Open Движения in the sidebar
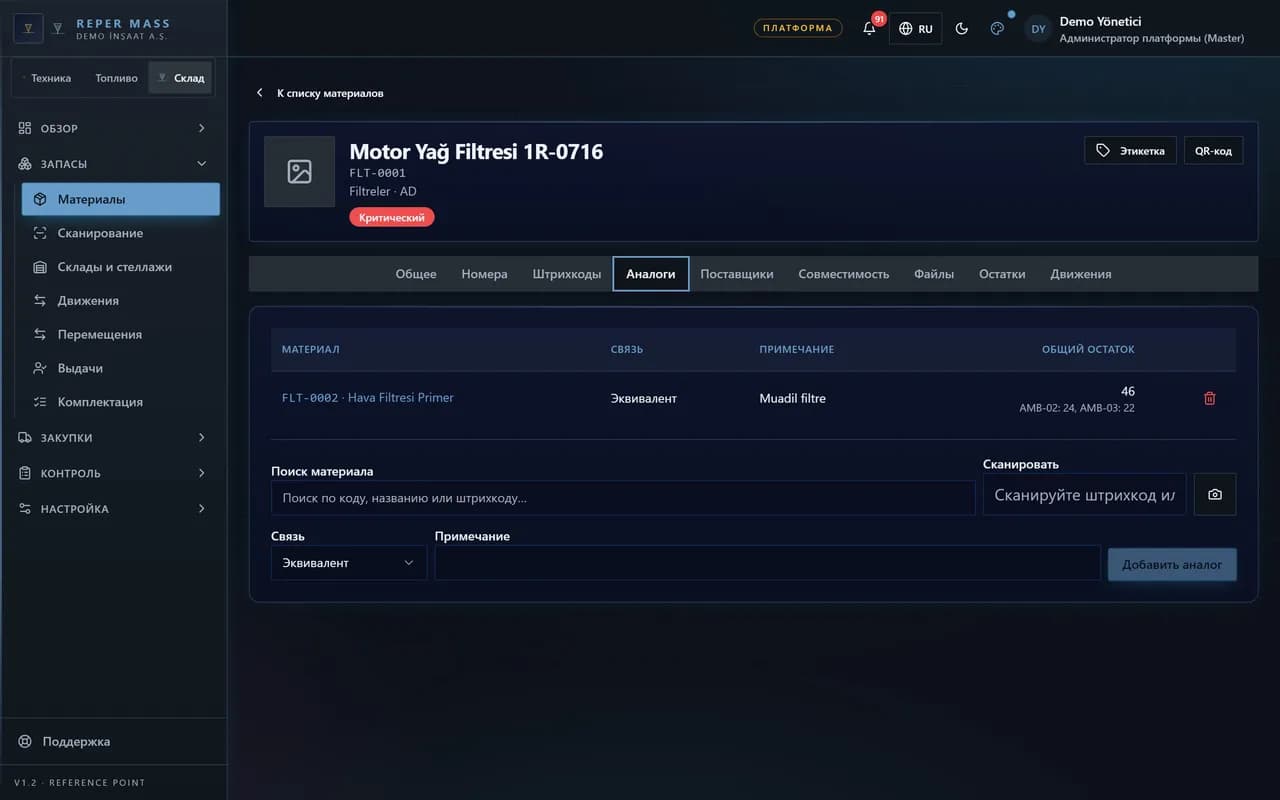1280x800 pixels. [121, 301]
